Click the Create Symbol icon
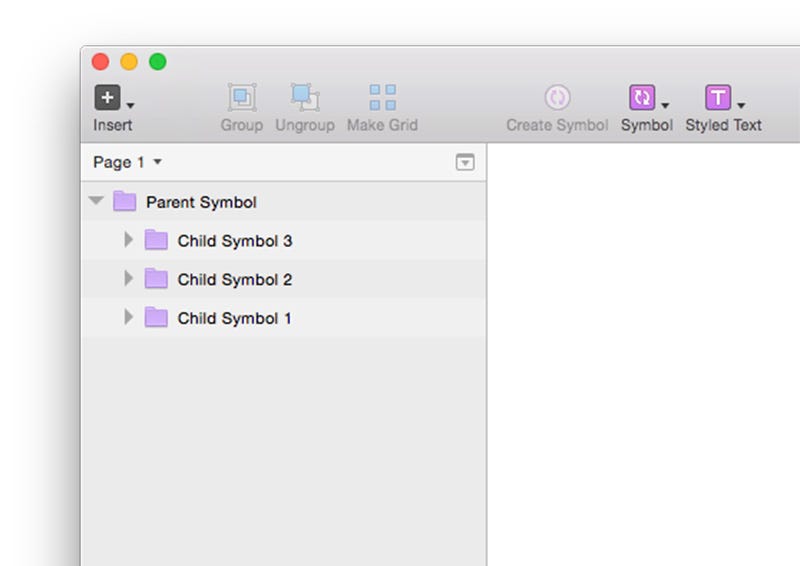Image resolution: width=800 pixels, height=566 pixels. tap(557, 97)
